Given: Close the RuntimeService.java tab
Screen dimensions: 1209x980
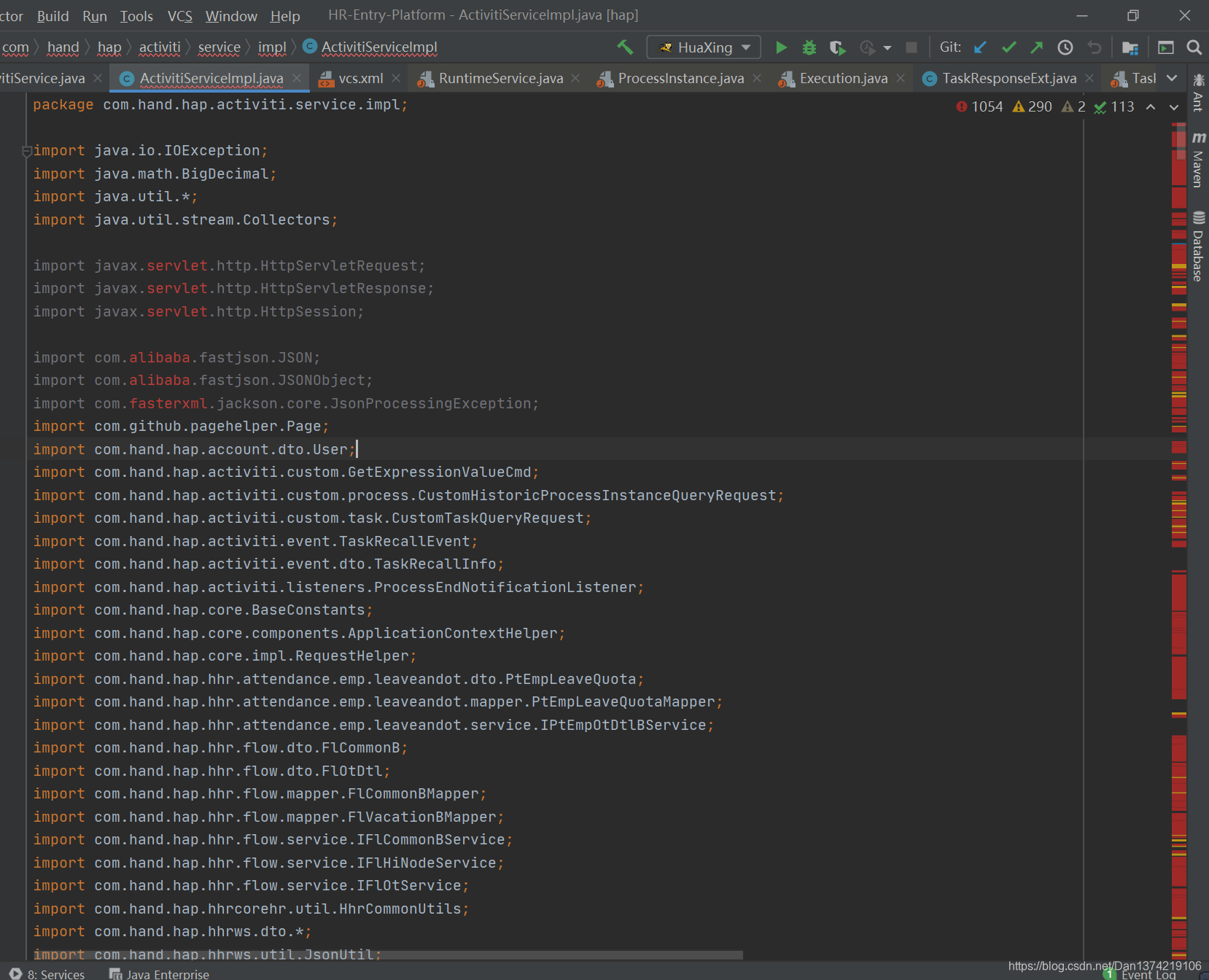Looking at the screenshot, I should click(576, 78).
